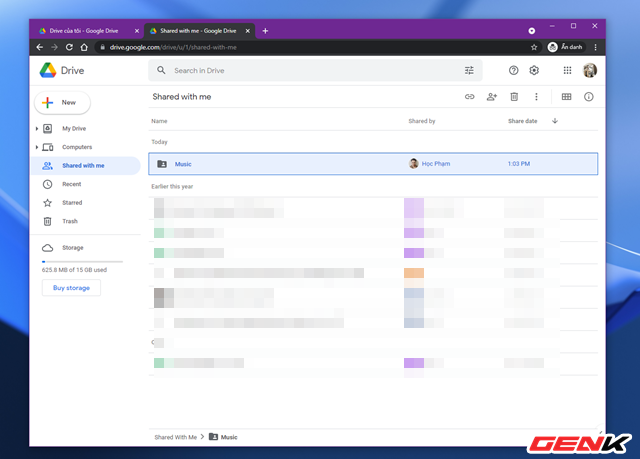The width and height of the screenshot is (640, 459).
Task: Select Shared with me in sidebar
Action: pos(86,165)
